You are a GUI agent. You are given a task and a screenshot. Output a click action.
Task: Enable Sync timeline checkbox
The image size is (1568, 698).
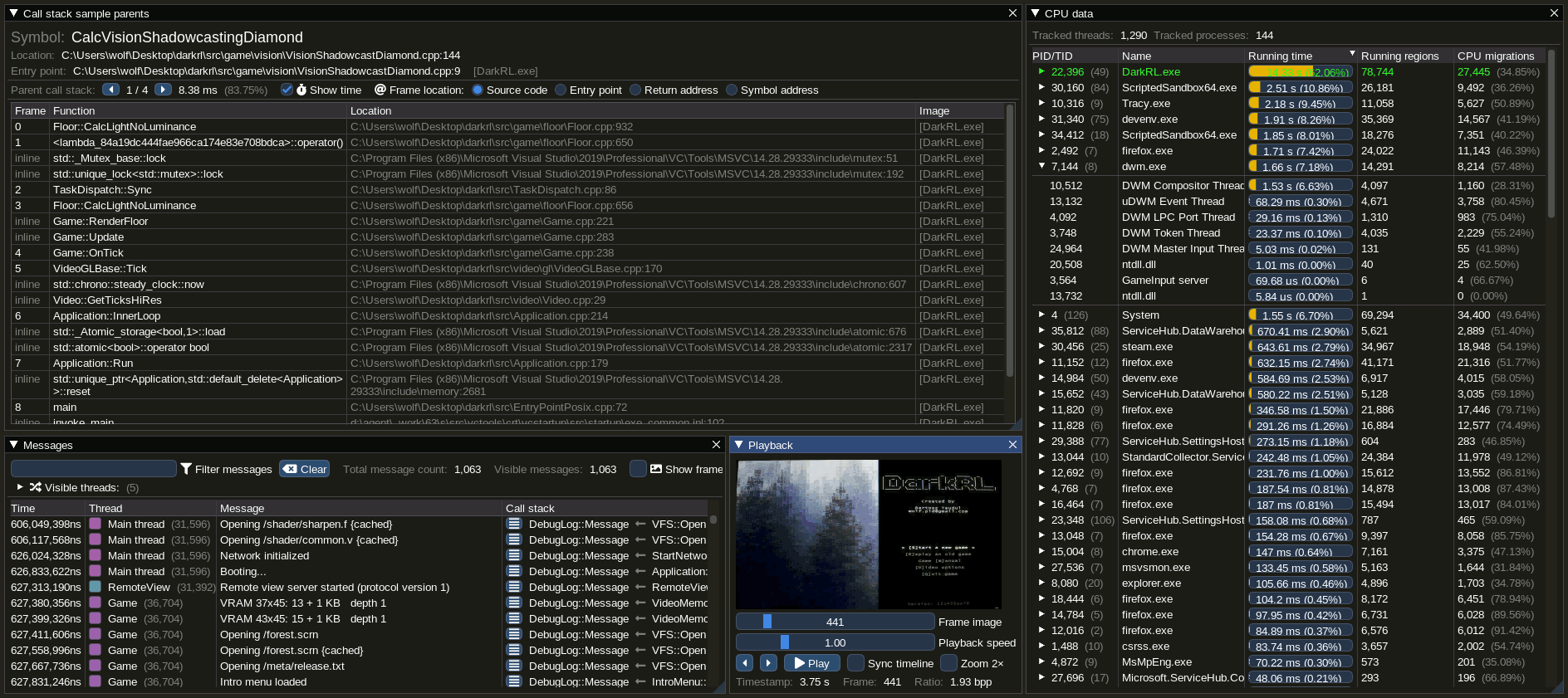click(x=855, y=663)
